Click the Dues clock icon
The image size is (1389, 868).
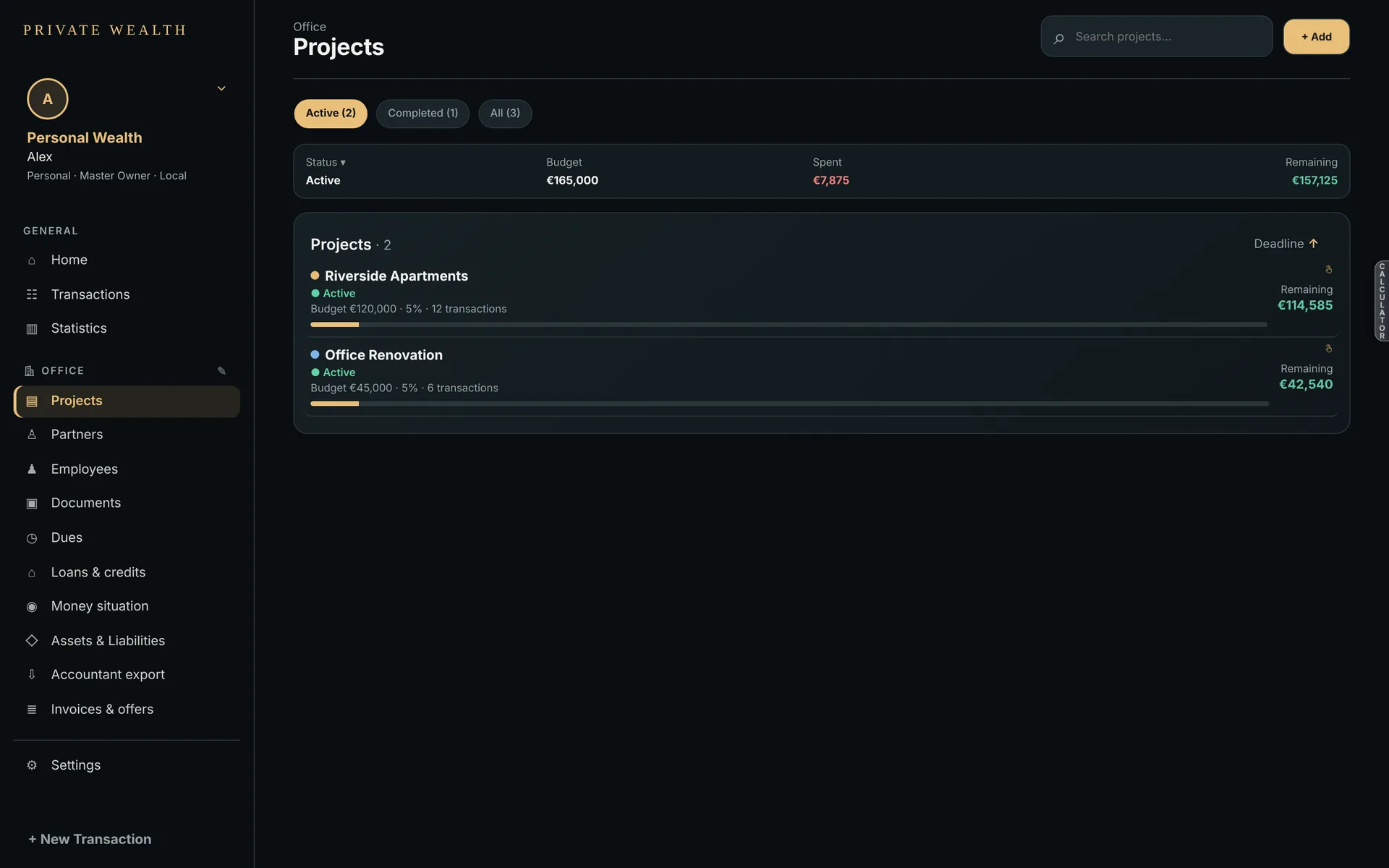[x=32, y=538]
